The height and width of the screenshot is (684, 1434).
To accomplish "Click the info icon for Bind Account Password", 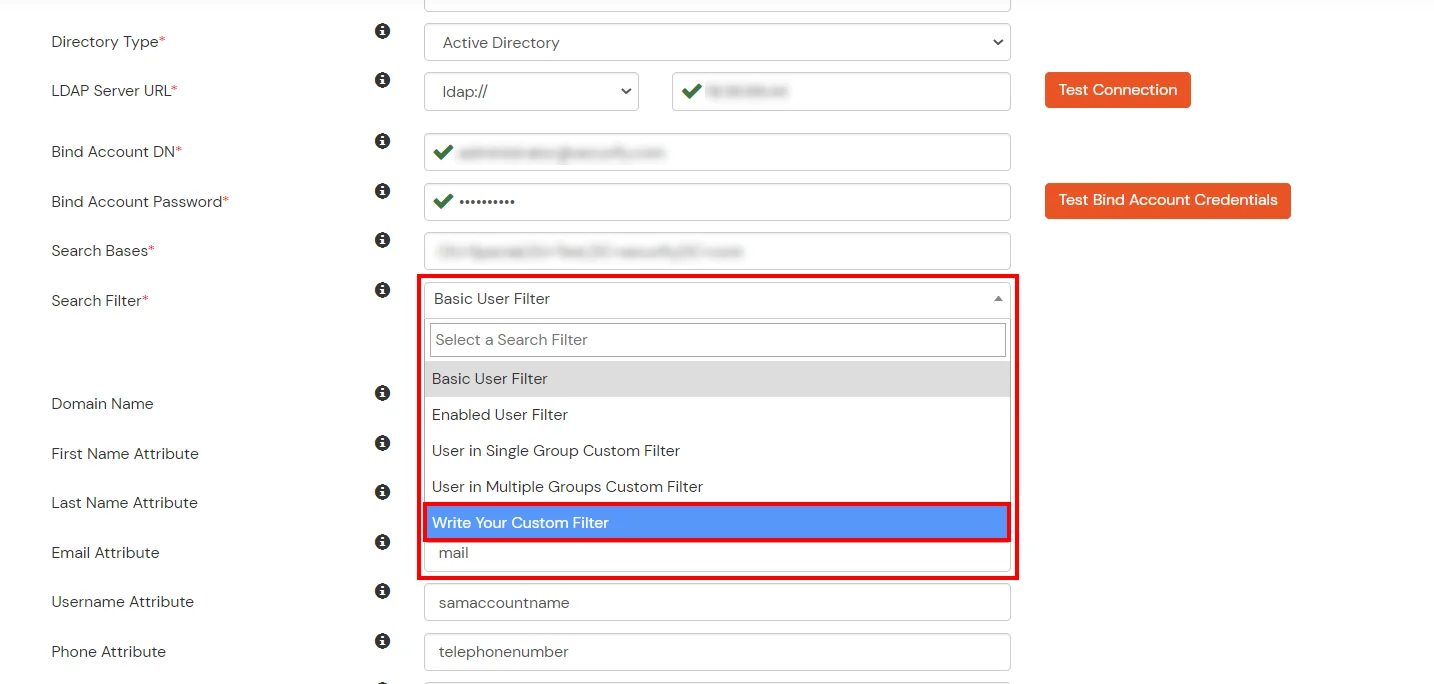I will point(382,191).
